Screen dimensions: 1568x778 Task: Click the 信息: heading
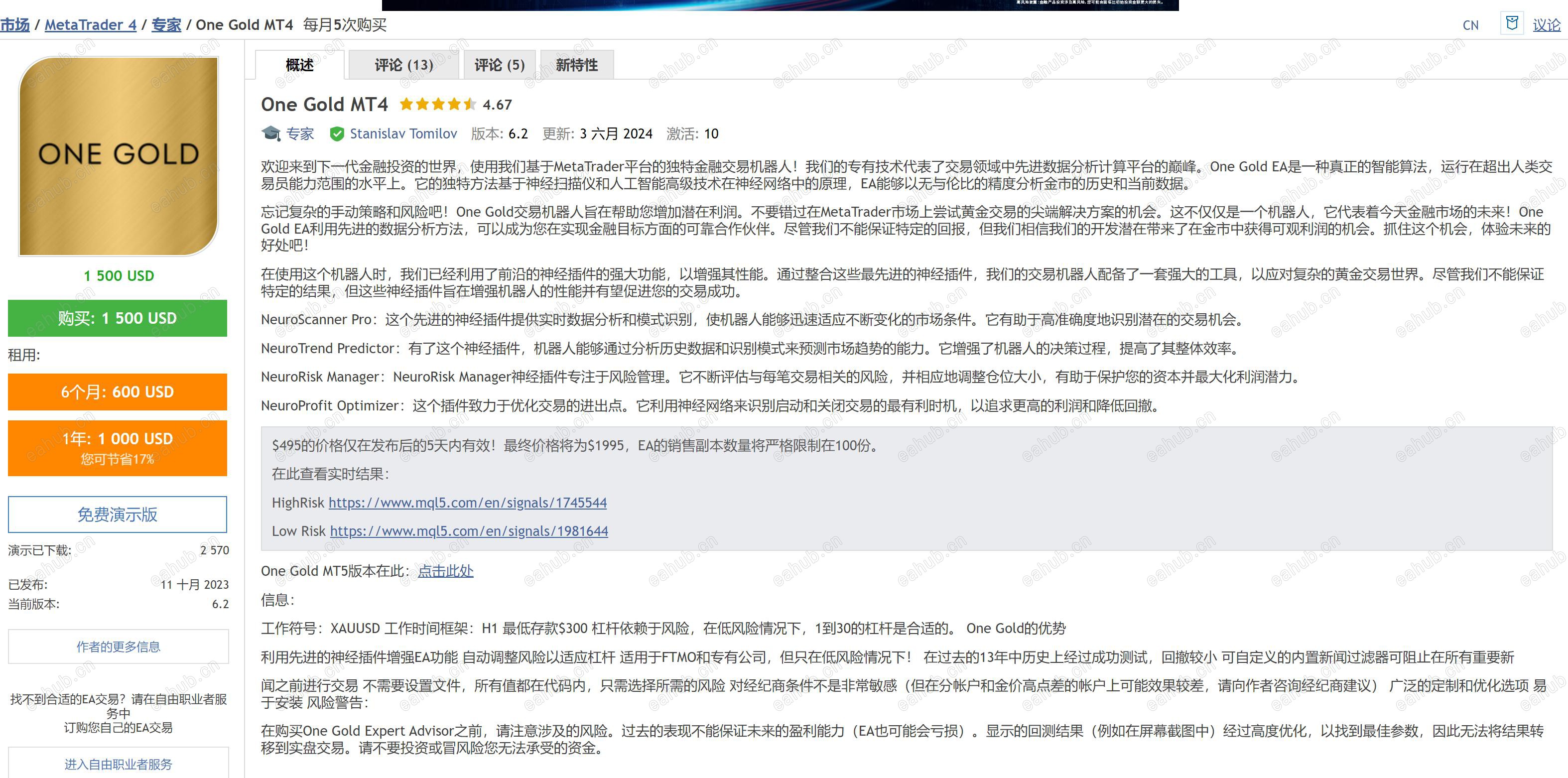[x=277, y=600]
